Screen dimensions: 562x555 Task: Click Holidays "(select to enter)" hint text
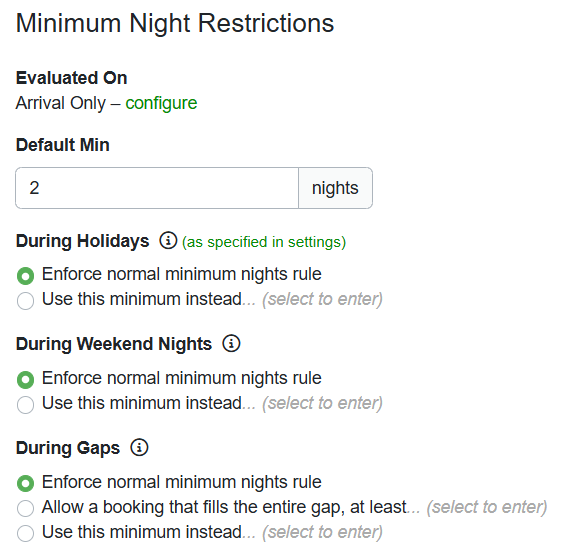point(322,299)
